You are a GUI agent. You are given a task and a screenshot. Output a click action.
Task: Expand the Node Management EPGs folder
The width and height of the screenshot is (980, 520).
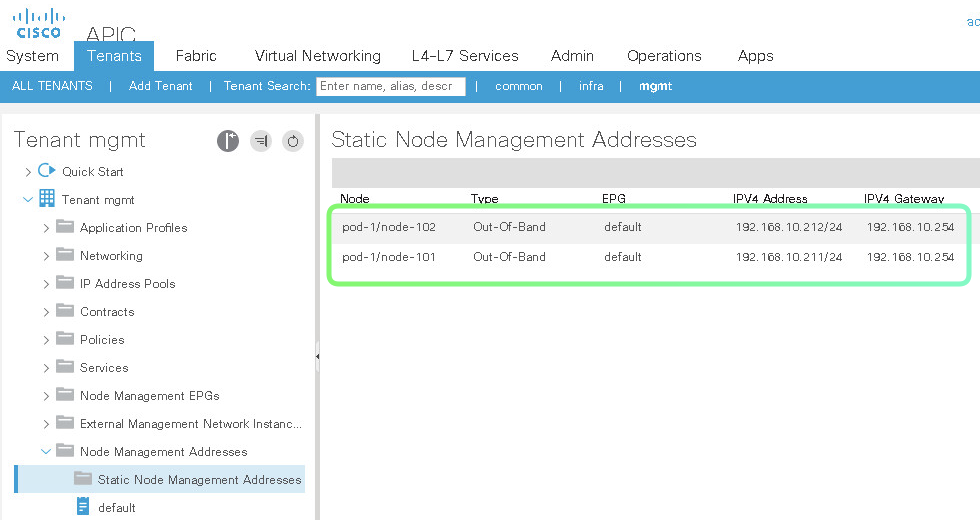[46, 396]
